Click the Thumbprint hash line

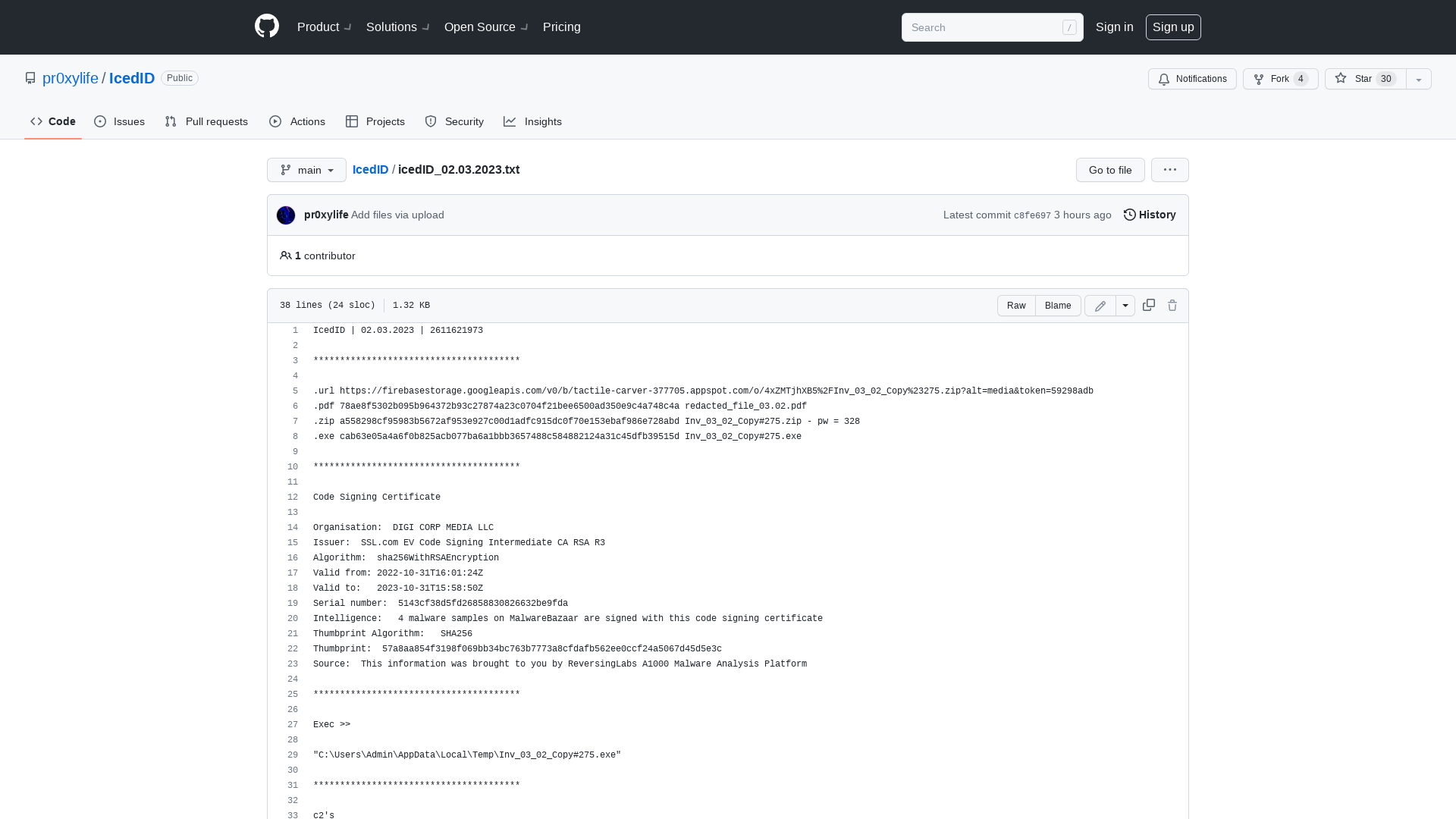[x=517, y=649]
